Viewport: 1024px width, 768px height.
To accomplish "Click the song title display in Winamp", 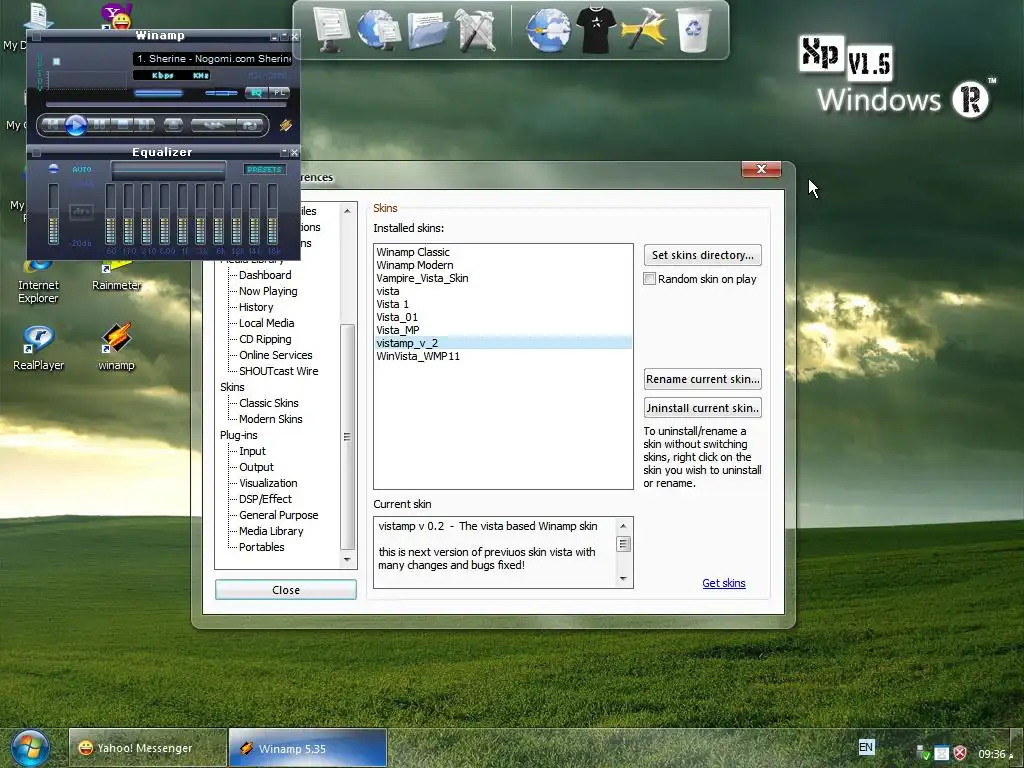I will tap(213, 59).
